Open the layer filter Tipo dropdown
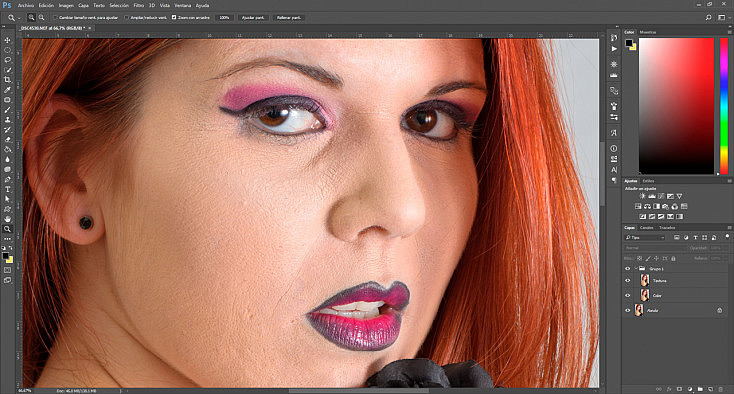734x394 pixels. coord(645,238)
